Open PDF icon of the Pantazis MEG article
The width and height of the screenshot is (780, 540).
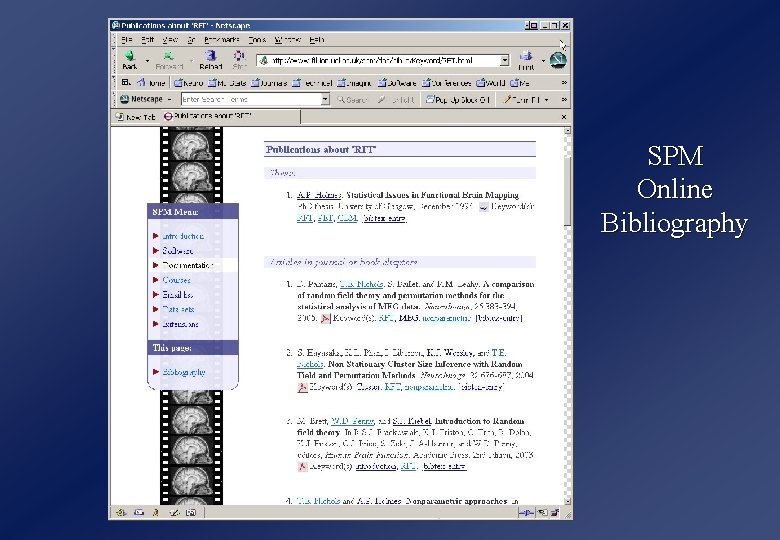coord(325,318)
